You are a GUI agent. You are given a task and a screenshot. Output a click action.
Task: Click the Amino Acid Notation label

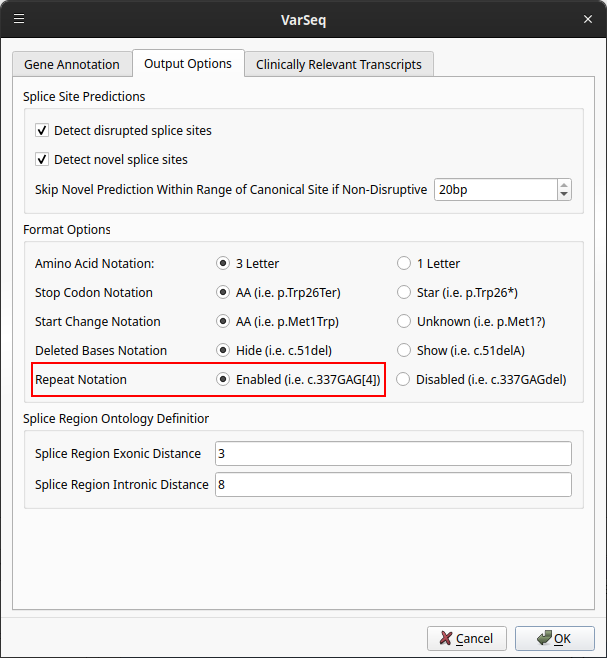[94, 264]
